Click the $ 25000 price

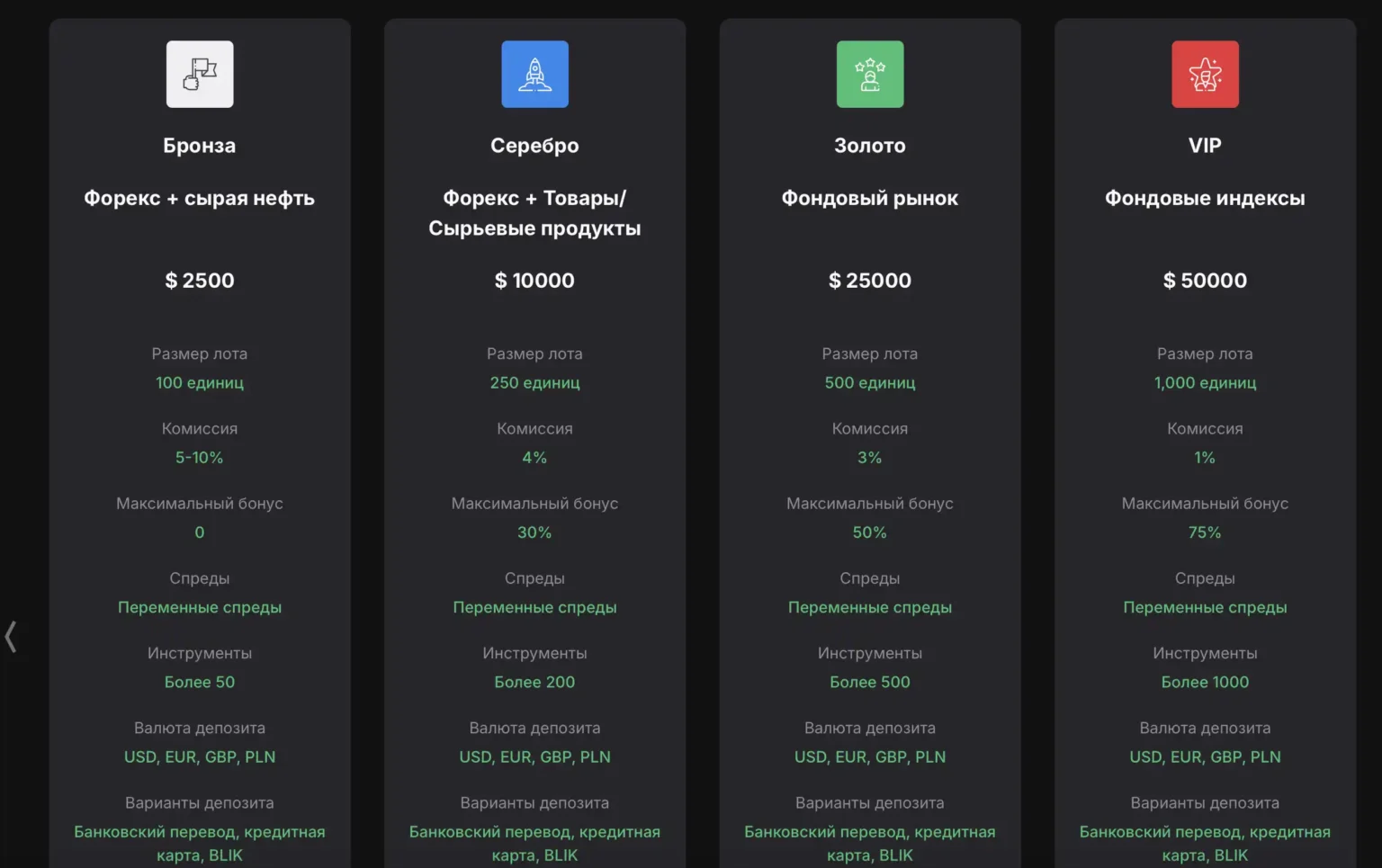(x=870, y=281)
